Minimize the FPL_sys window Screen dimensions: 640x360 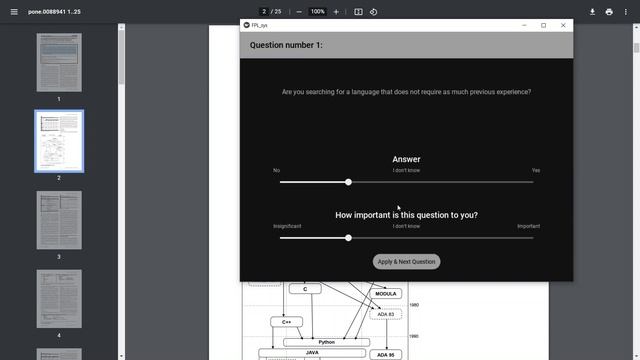coord(524,25)
